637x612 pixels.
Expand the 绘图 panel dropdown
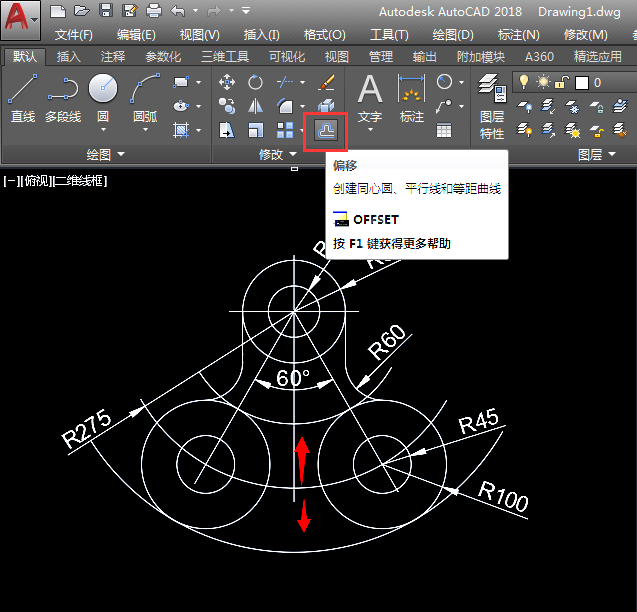pos(121,155)
